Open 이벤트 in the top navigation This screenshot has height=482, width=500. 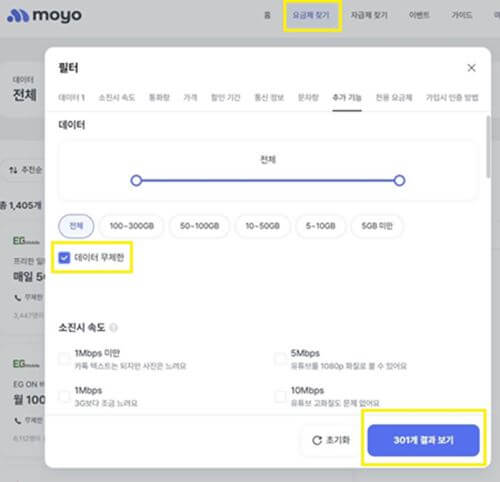pyautogui.click(x=419, y=15)
